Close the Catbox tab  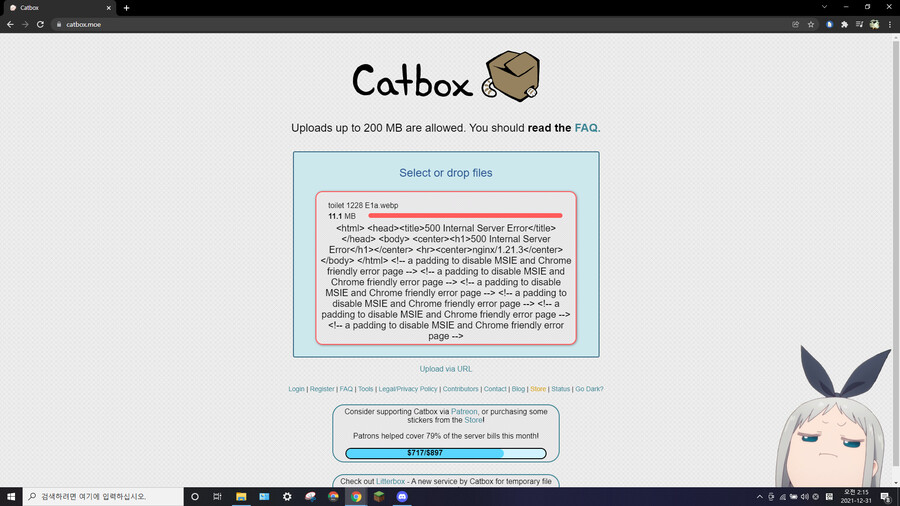[108, 8]
